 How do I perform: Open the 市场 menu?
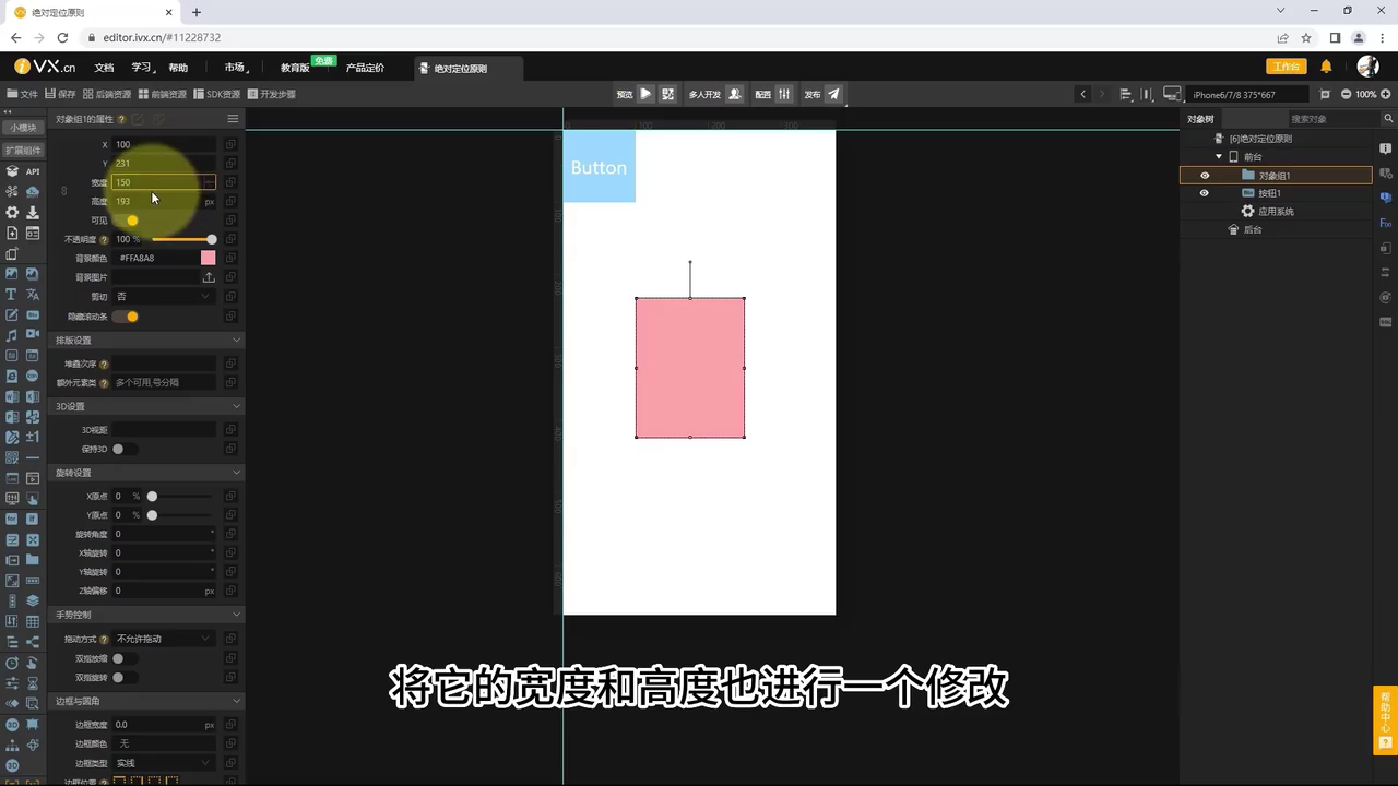236,68
